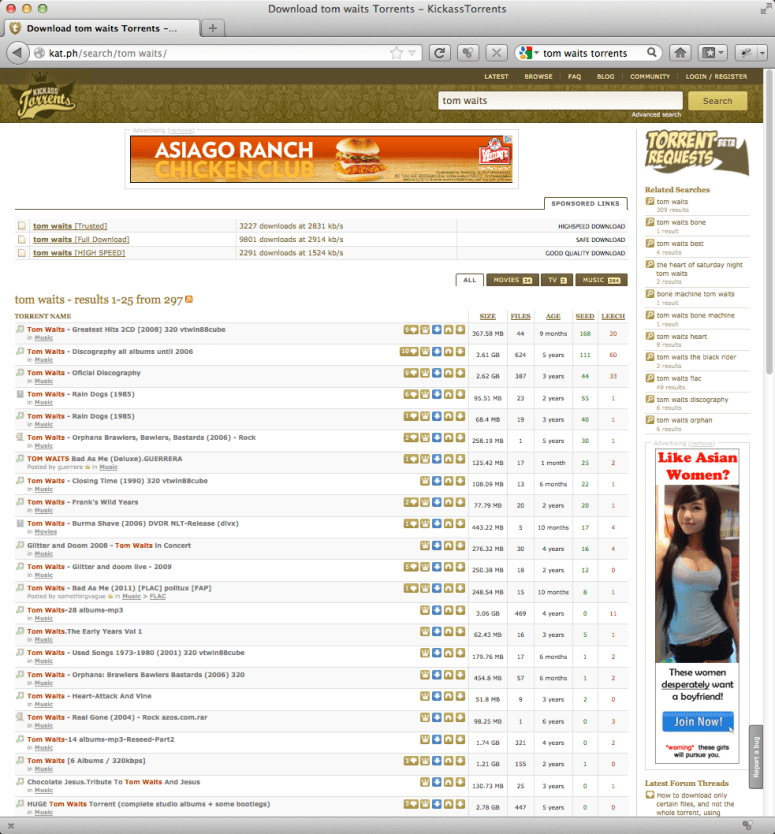Switch to the Music results tab
The width and height of the screenshot is (775, 834).
pyautogui.click(x=601, y=280)
